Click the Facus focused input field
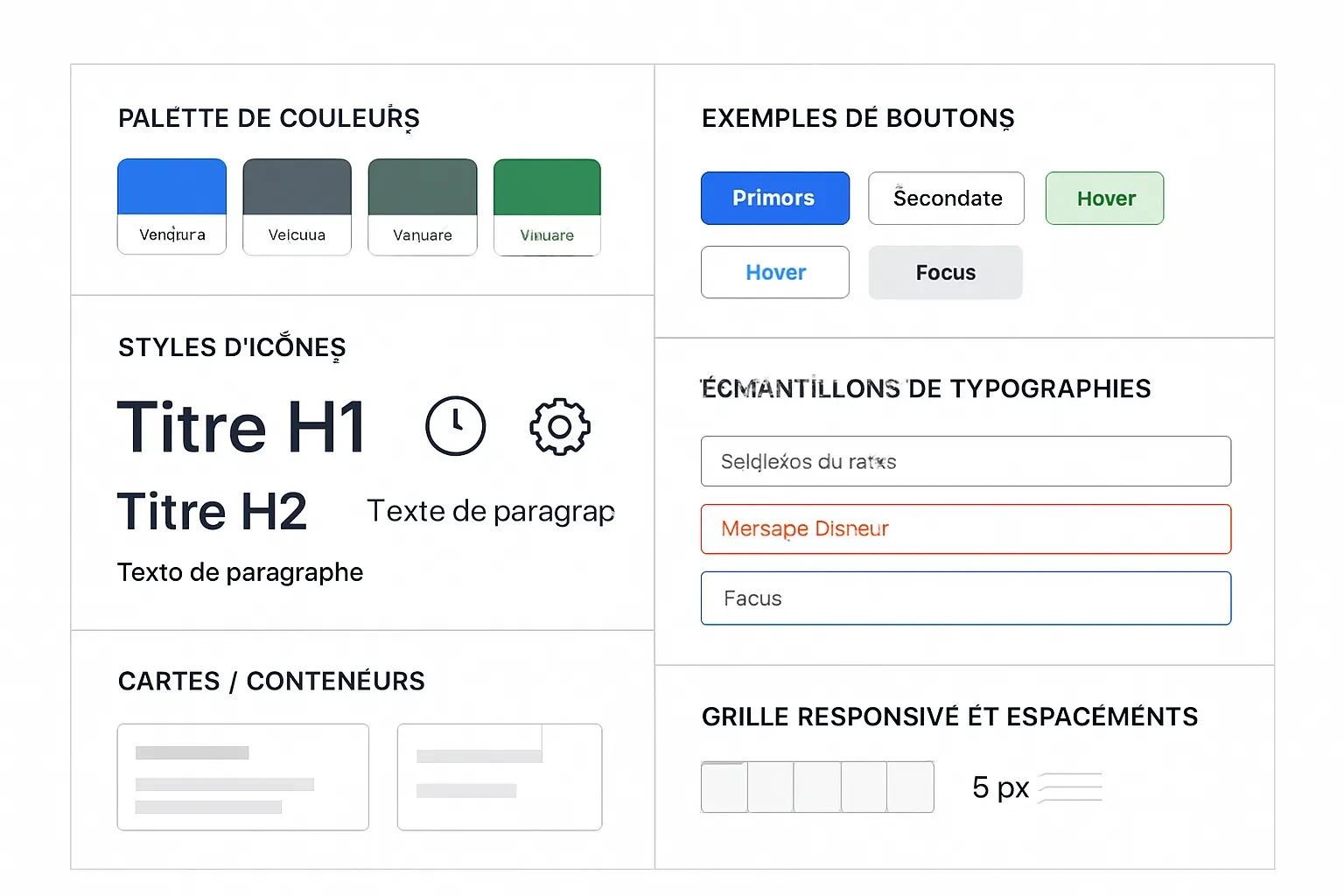Viewport: 1344px width, 896px height. [965, 598]
